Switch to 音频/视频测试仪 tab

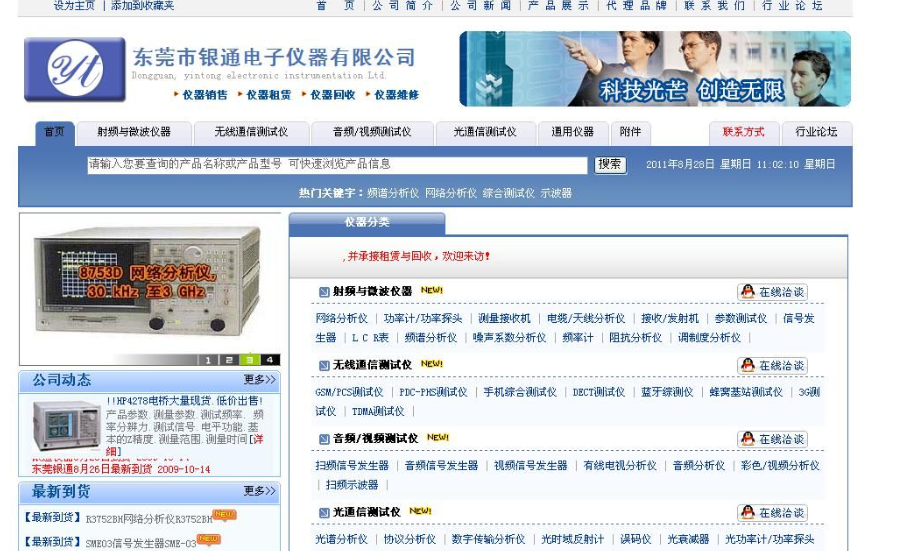372,133
